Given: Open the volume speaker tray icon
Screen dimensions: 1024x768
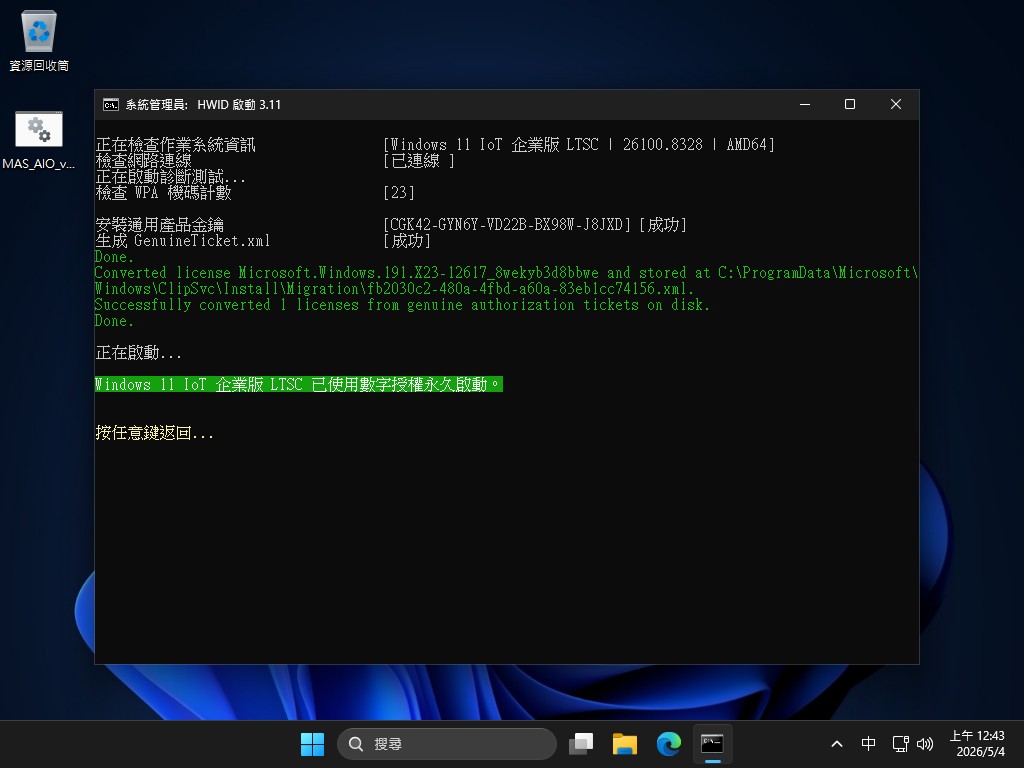Looking at the screenshot, I should pos(925,744).
